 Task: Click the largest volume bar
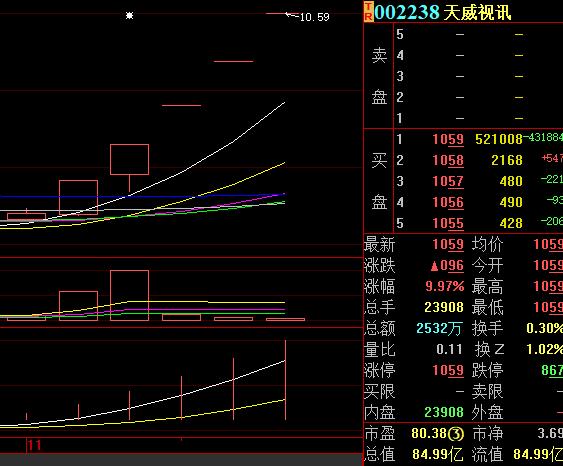130,295
